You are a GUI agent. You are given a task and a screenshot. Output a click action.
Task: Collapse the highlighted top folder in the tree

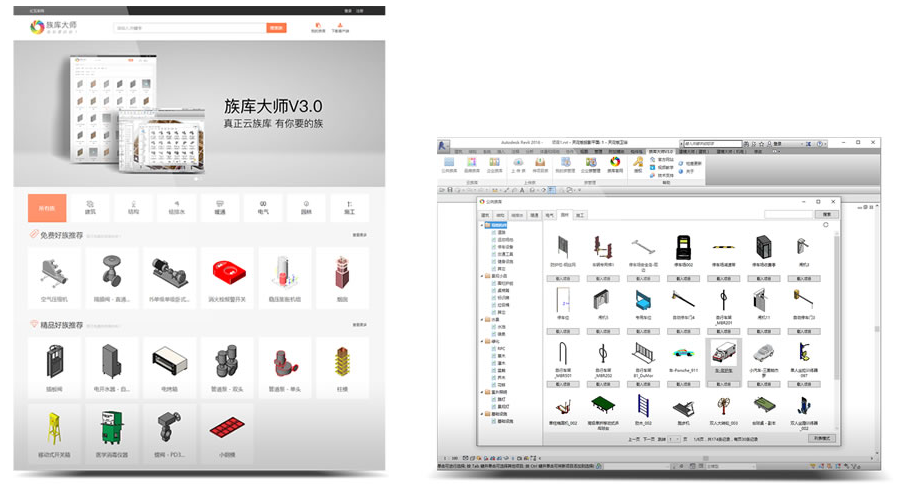(x=482, y=225)
